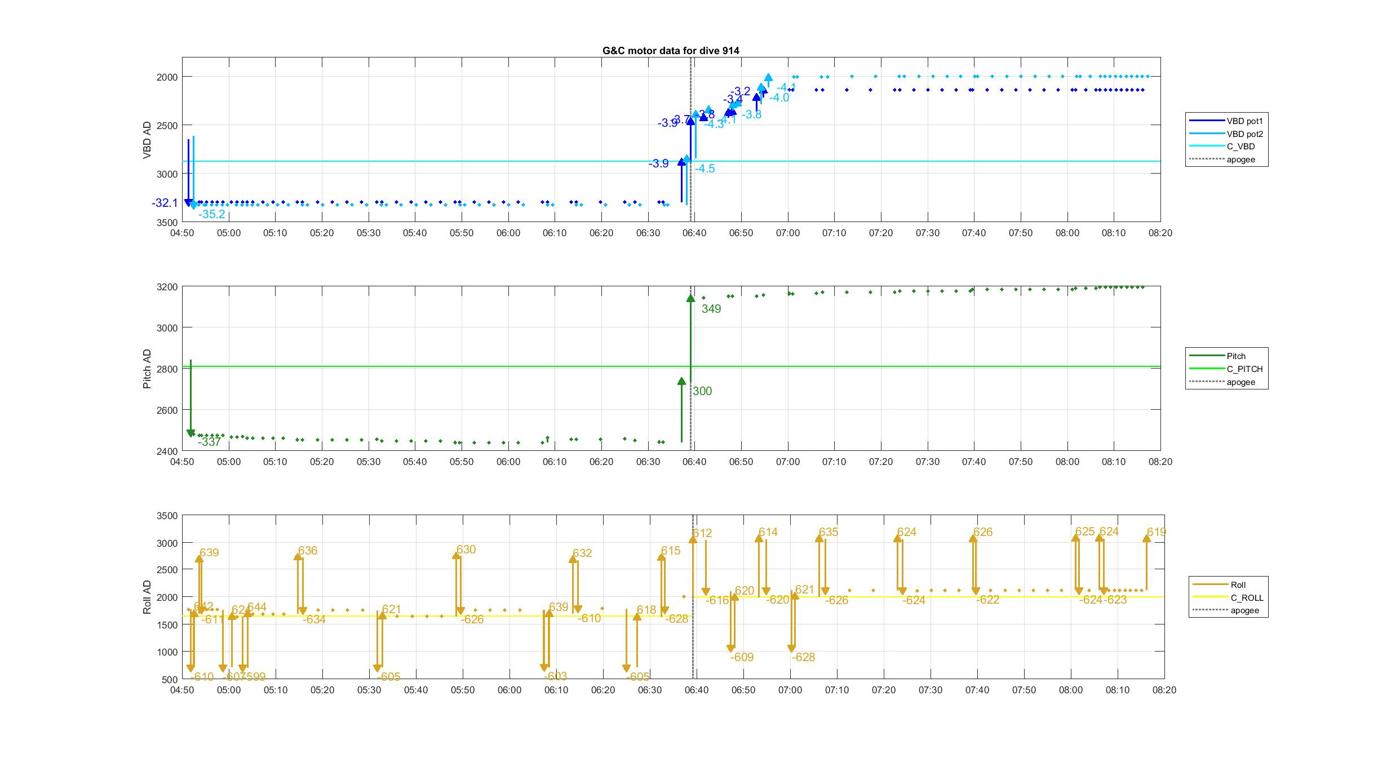Click the '2600' tick on Pitch axis
Screen dimensions: 1400x764
pos(166,410)
